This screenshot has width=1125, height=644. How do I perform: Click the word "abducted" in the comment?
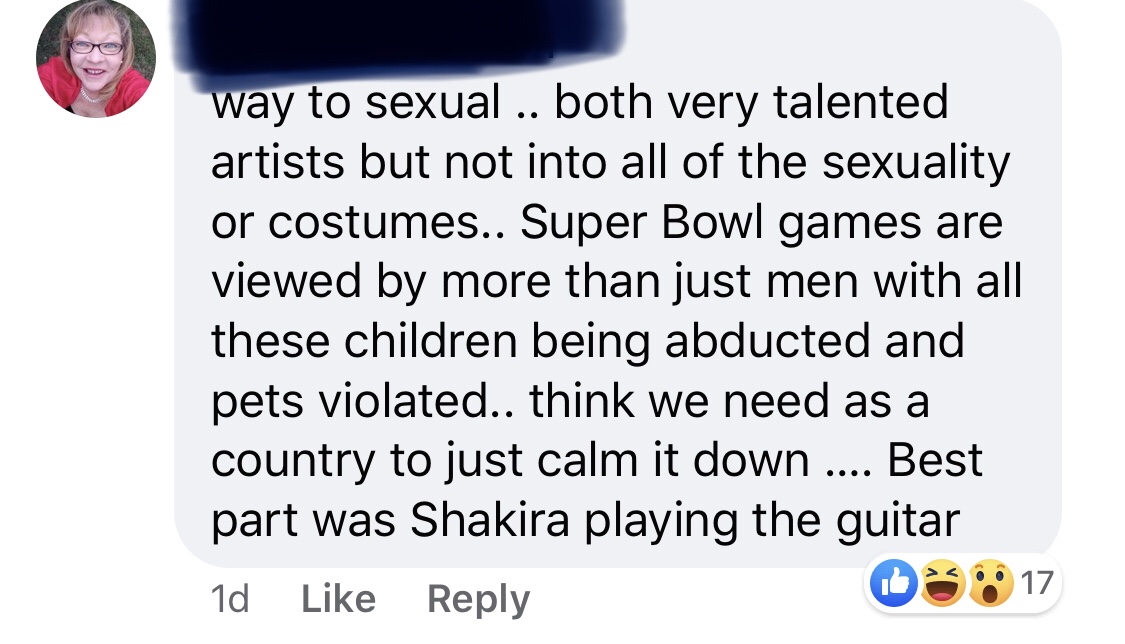pos(744,341)
